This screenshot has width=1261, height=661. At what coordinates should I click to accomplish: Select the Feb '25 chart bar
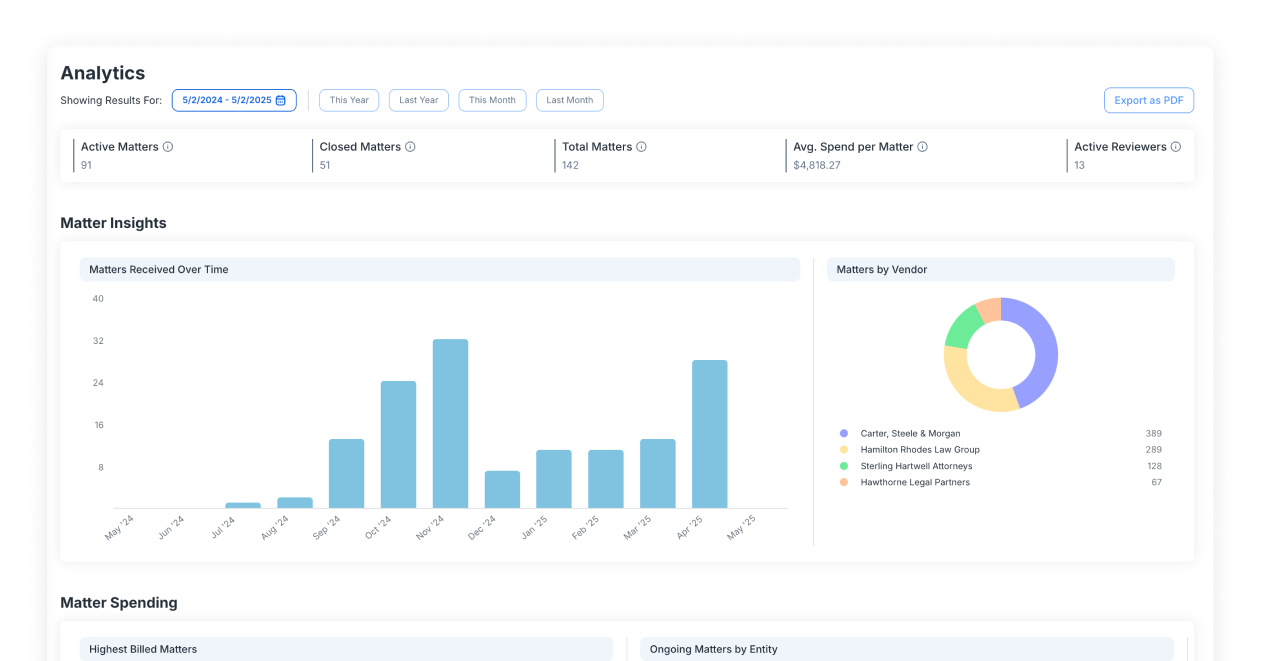(x=606, y=479)
